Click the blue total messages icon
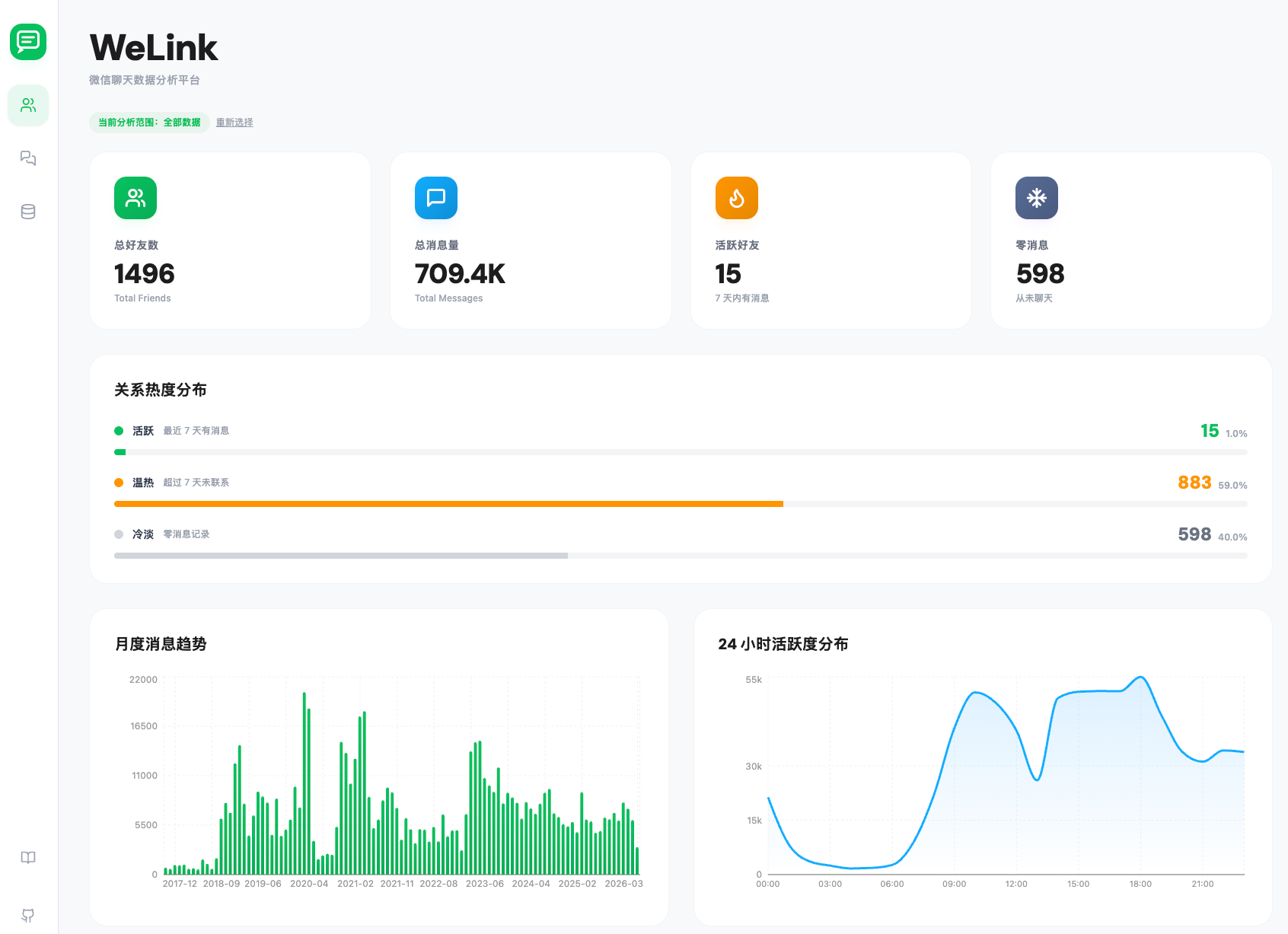 [436, 198]
